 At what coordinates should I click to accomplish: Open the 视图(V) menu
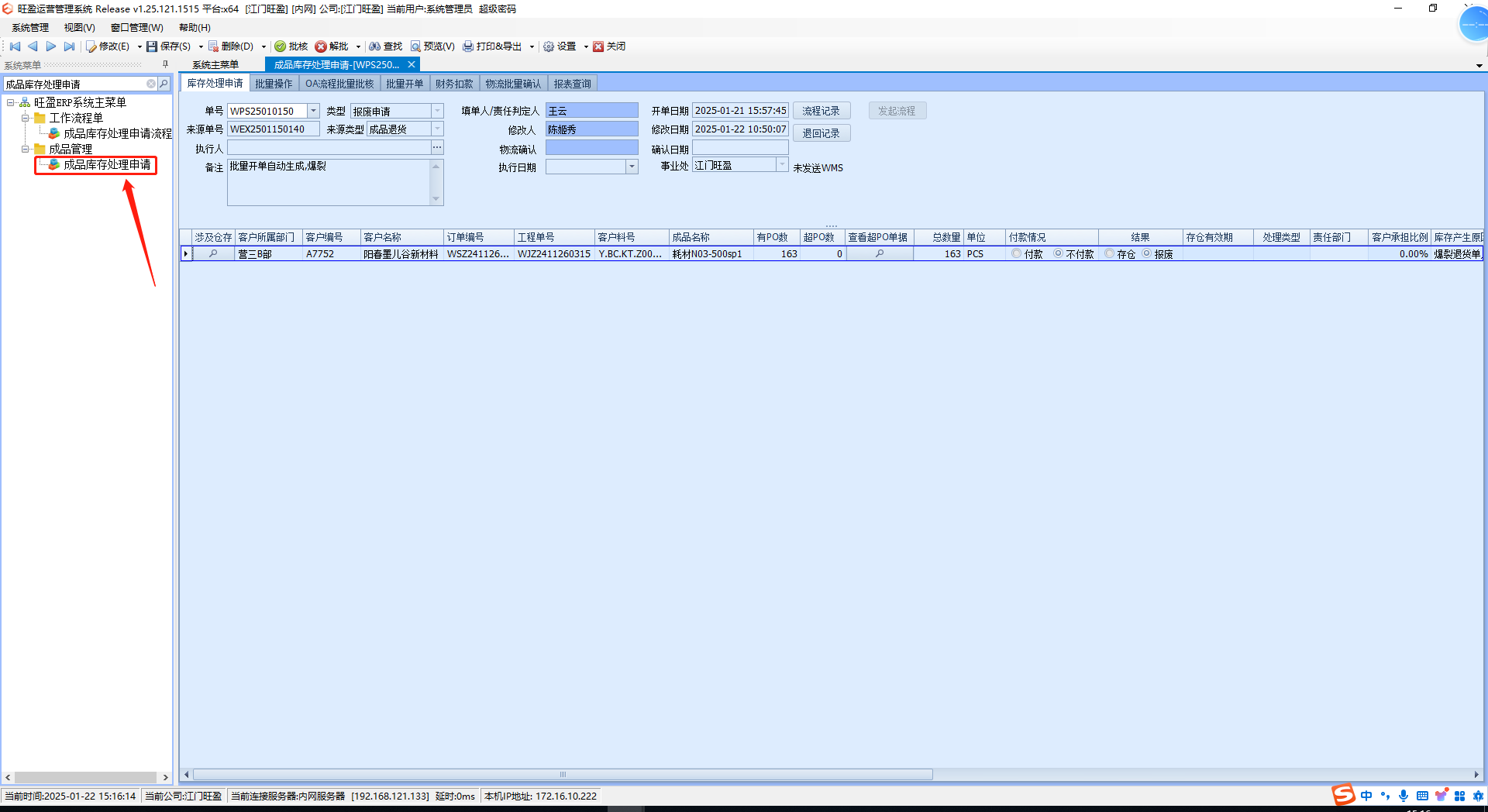(79, 28)
